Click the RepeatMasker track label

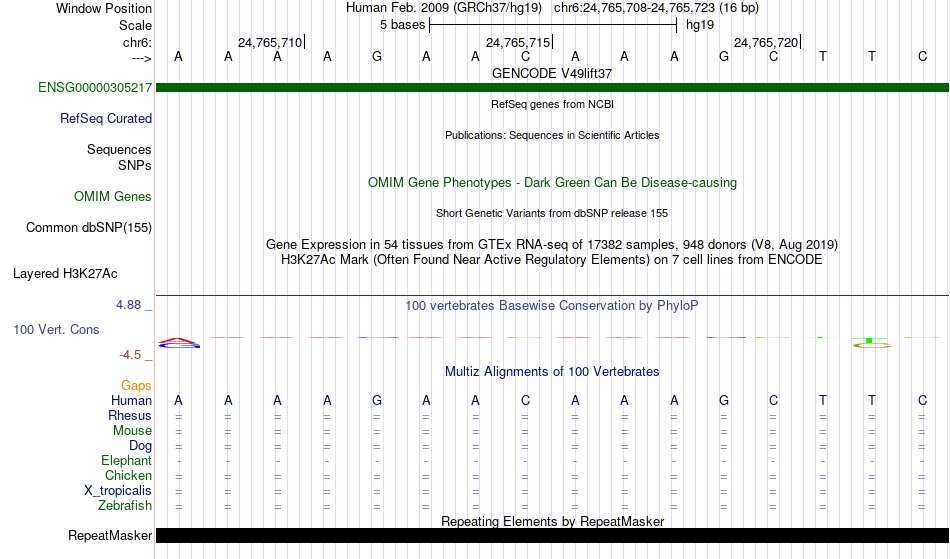click(110, 535)
